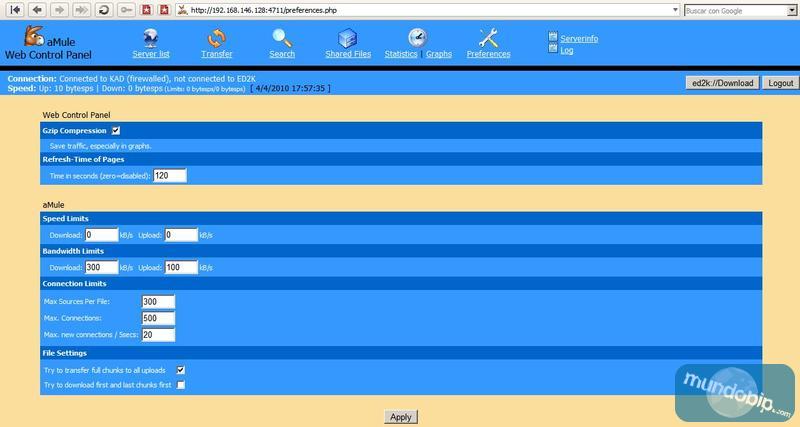Click the browser rewind-to-first button

(15, 10)
